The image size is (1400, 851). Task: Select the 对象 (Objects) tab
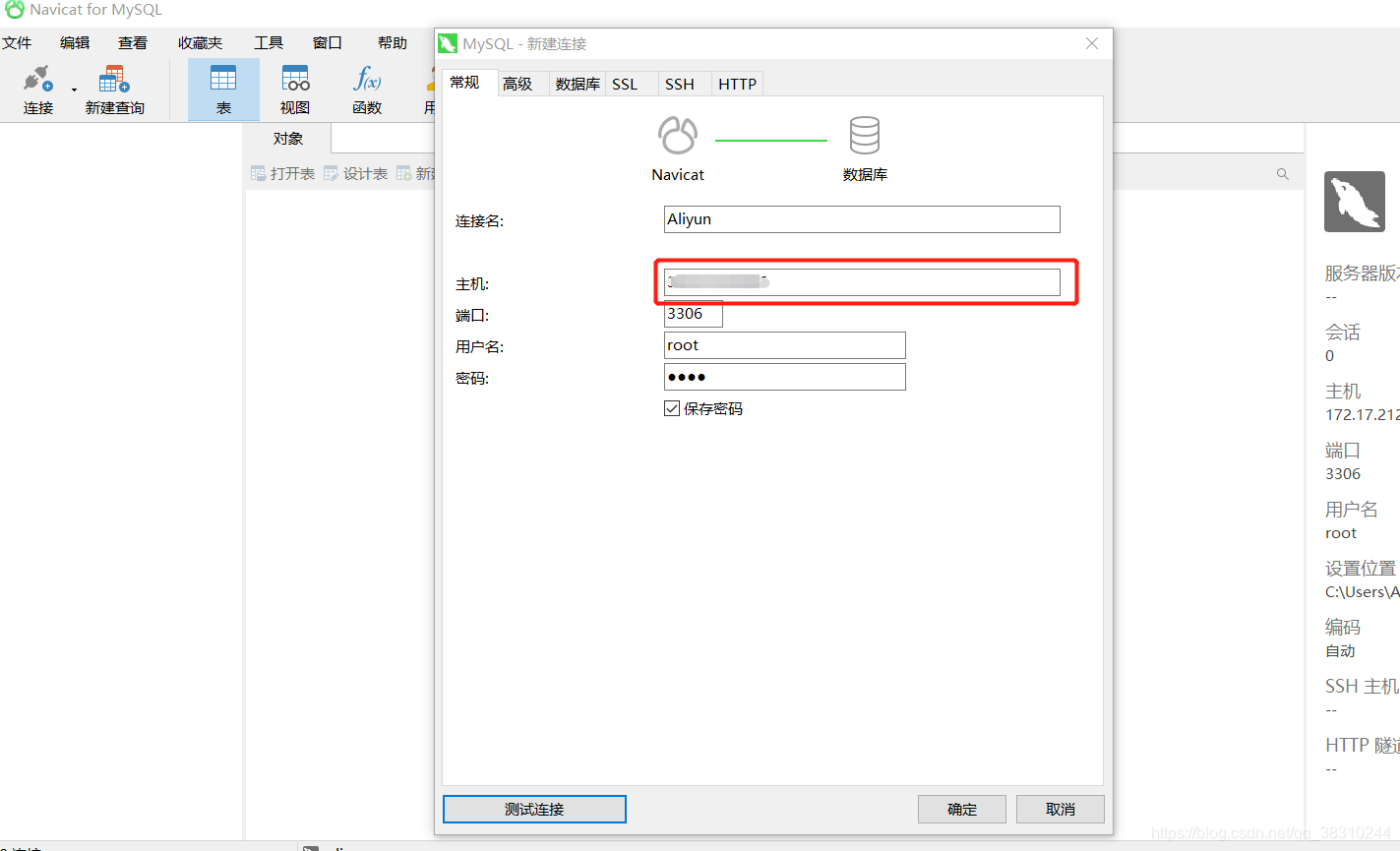(x=288, y=139)
